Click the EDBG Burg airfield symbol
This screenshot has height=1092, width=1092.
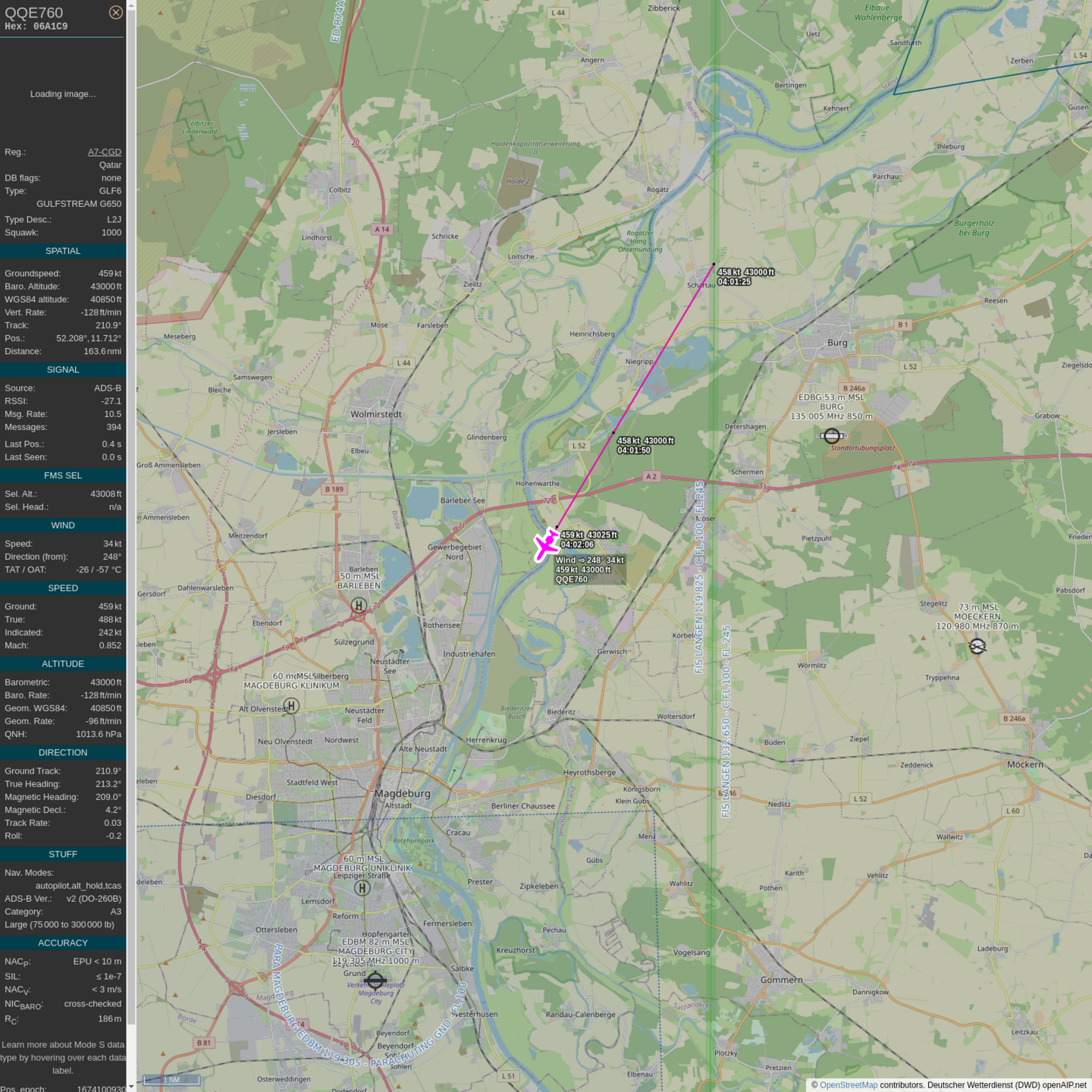point(832,435)
